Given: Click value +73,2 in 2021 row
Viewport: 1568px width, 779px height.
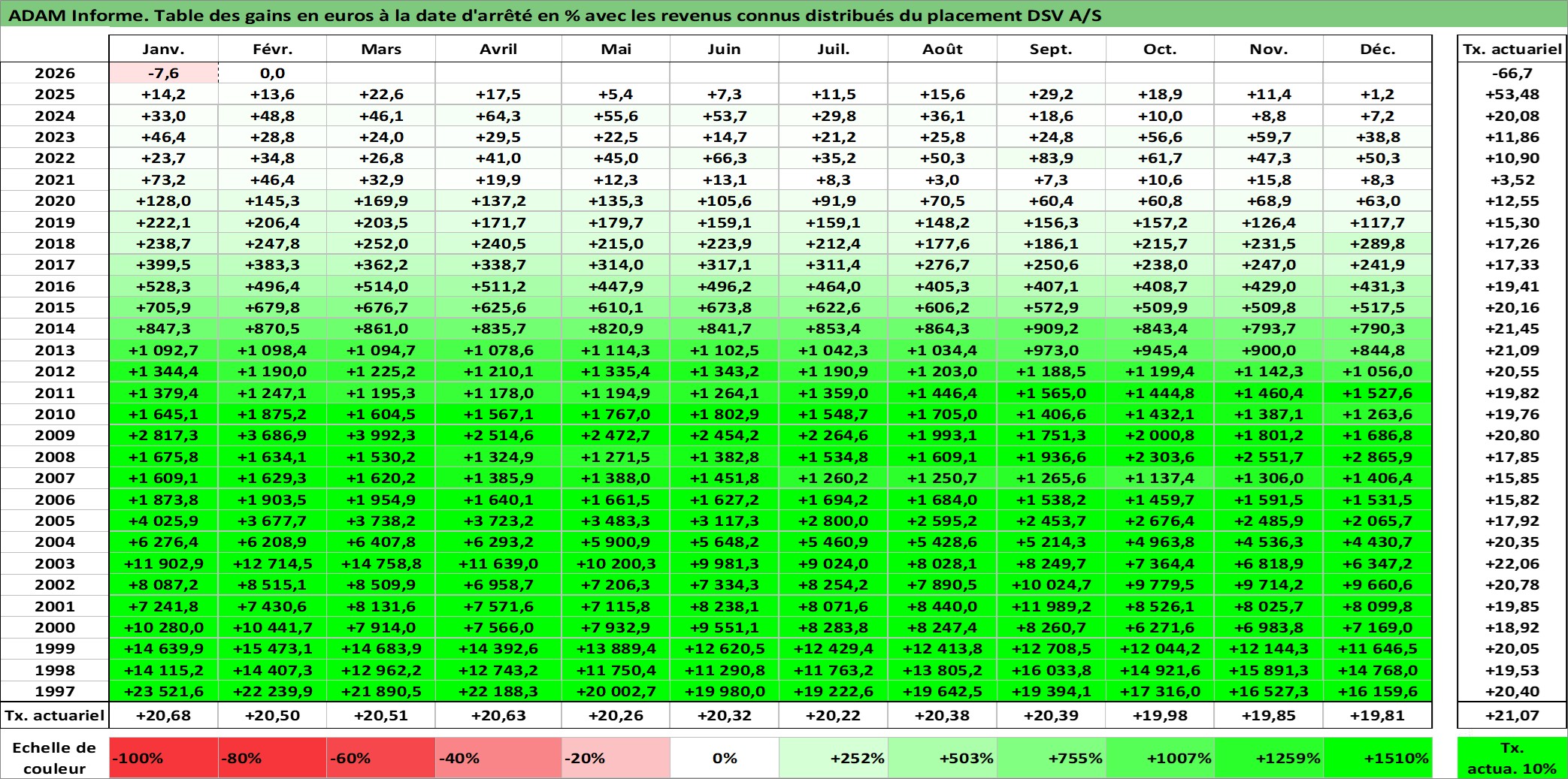Looking at the screenshot, I should coord(164,180).
